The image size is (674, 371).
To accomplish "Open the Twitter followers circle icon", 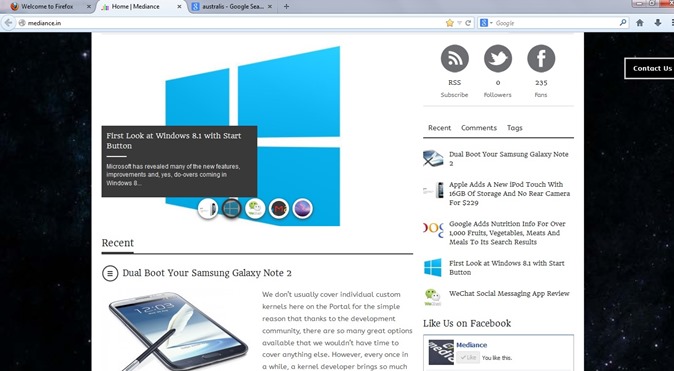I will click(498, 58).
